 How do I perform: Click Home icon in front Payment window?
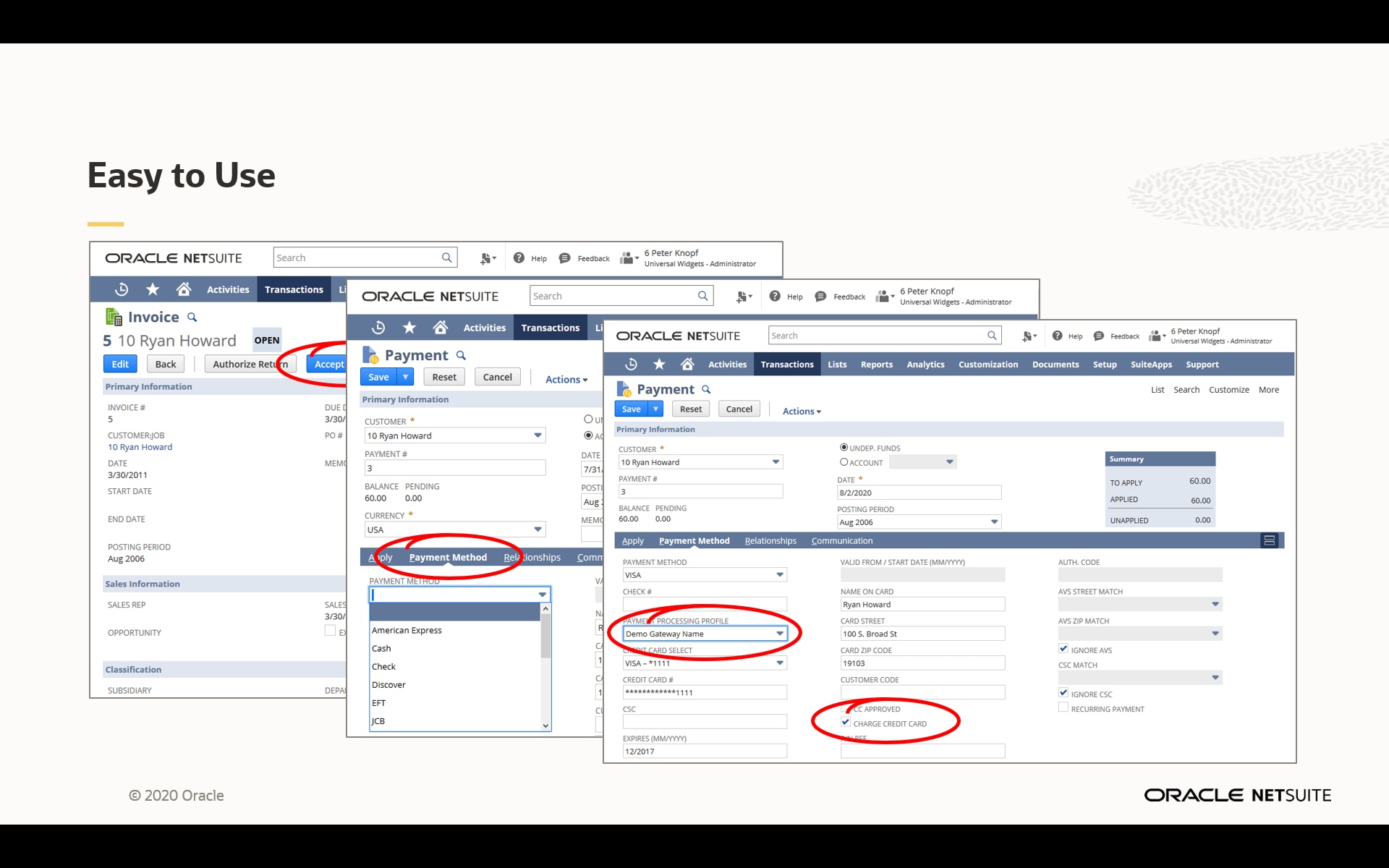pos(687,364)
